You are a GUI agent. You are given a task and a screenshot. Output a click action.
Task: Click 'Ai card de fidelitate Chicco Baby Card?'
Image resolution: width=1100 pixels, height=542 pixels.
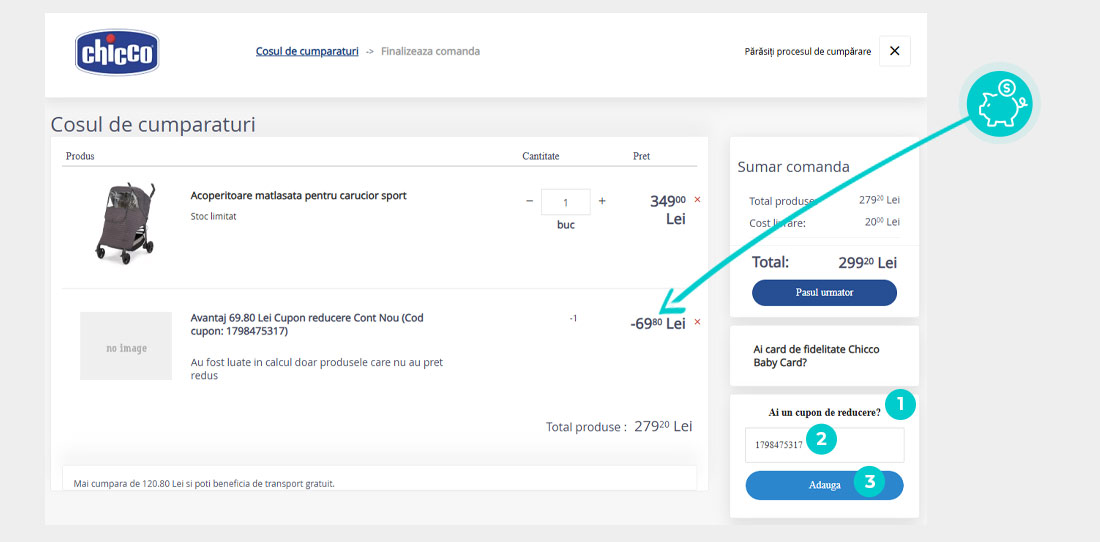tap(817, 355)
